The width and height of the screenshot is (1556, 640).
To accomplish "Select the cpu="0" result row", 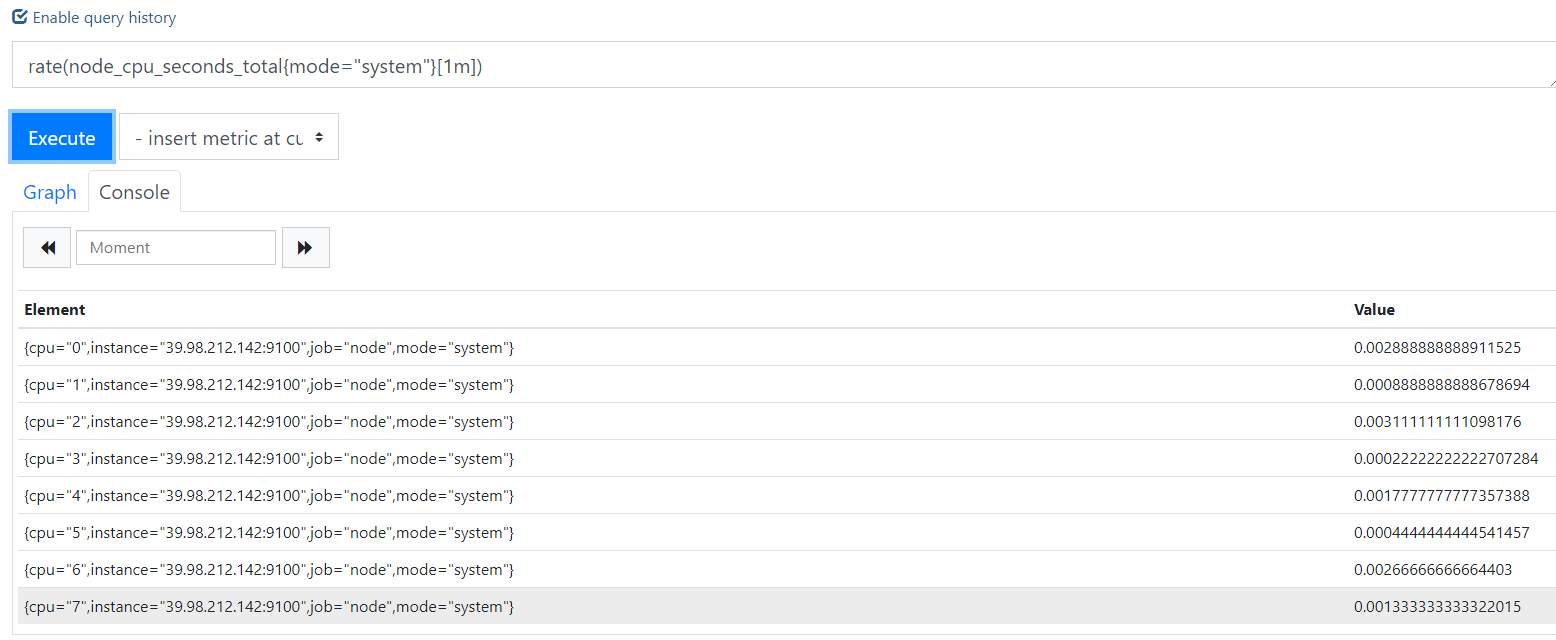I will [787, 348].
